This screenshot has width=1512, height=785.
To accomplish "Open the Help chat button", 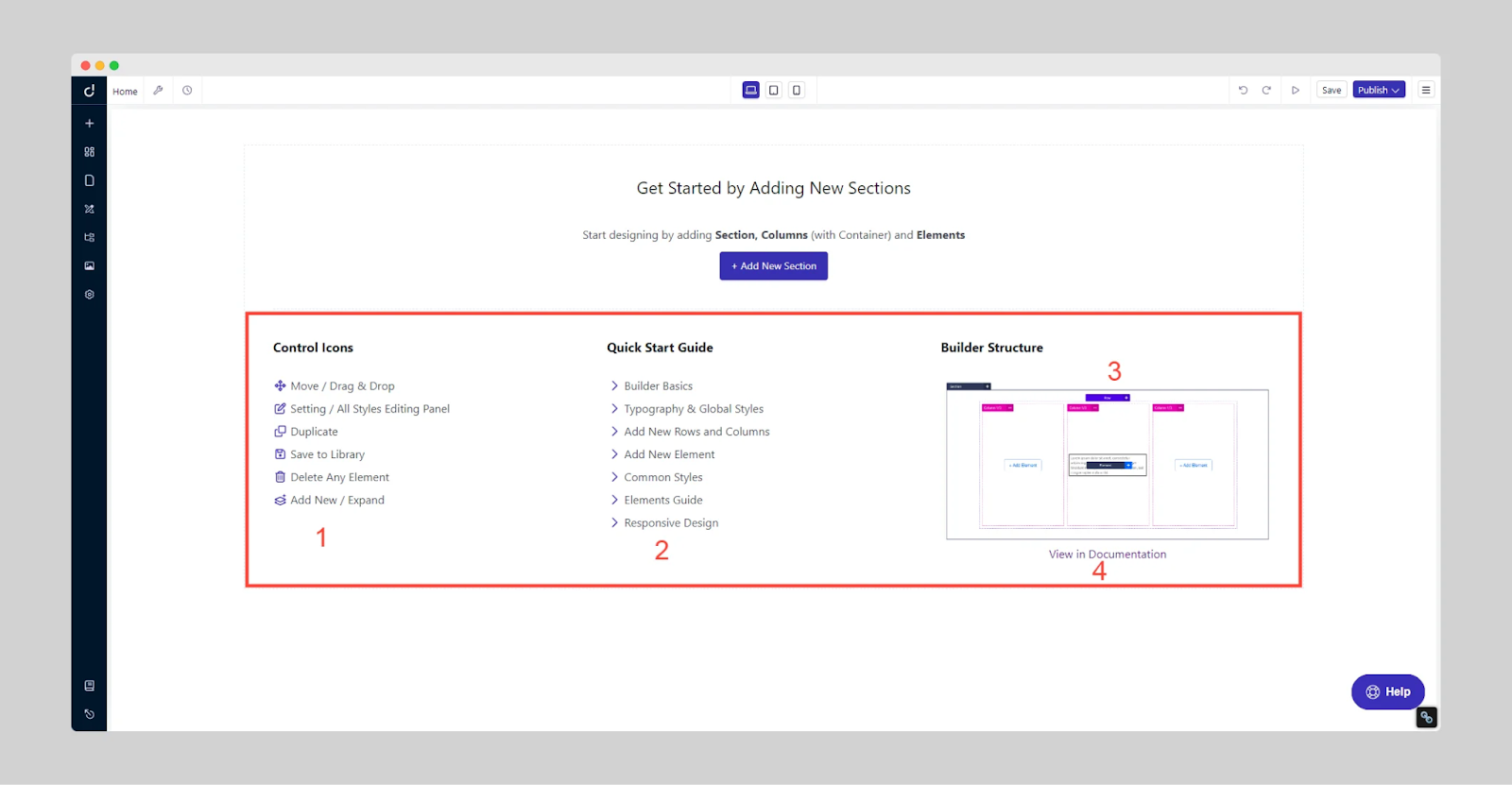I will 1387,691.
